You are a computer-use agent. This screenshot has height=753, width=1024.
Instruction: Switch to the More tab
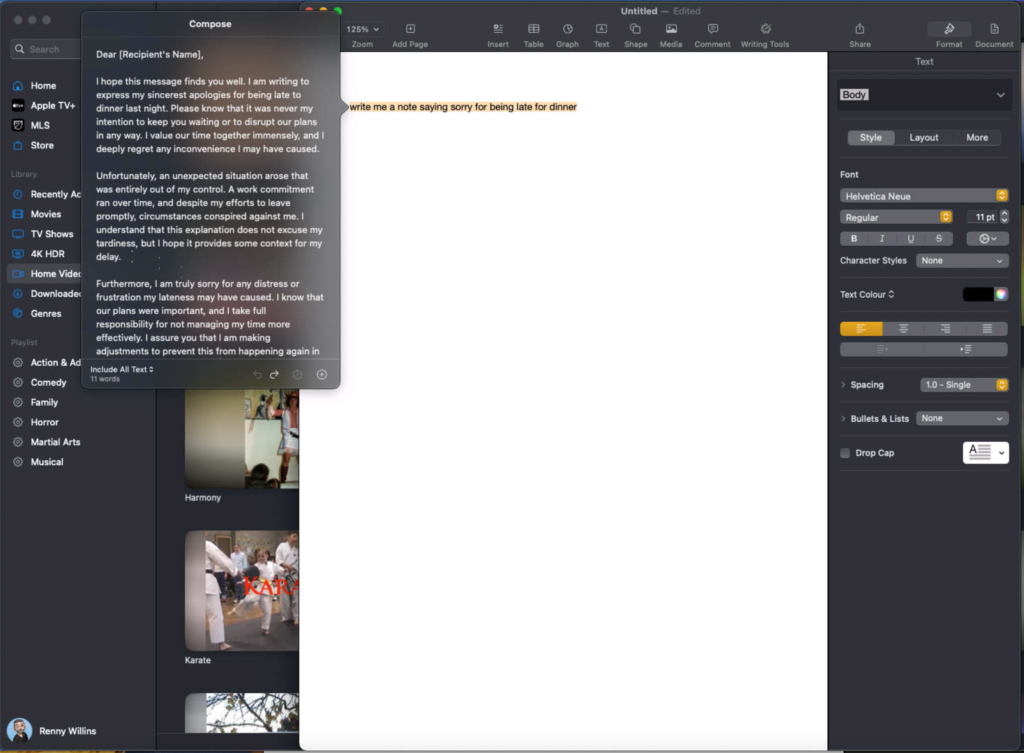977,138
